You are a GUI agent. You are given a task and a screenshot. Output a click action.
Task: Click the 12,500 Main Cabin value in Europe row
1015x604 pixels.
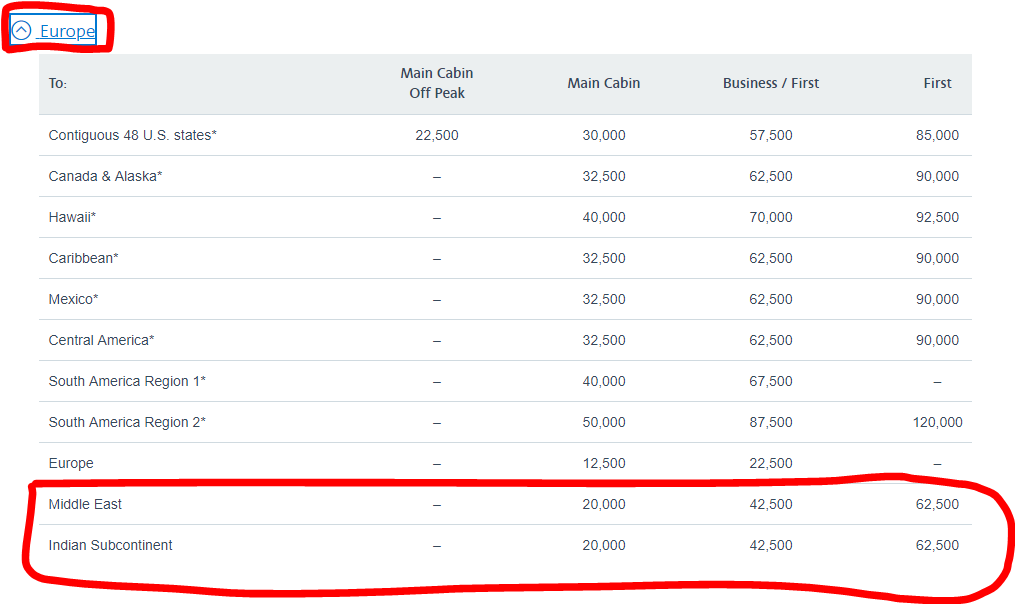tap(603, 463)
